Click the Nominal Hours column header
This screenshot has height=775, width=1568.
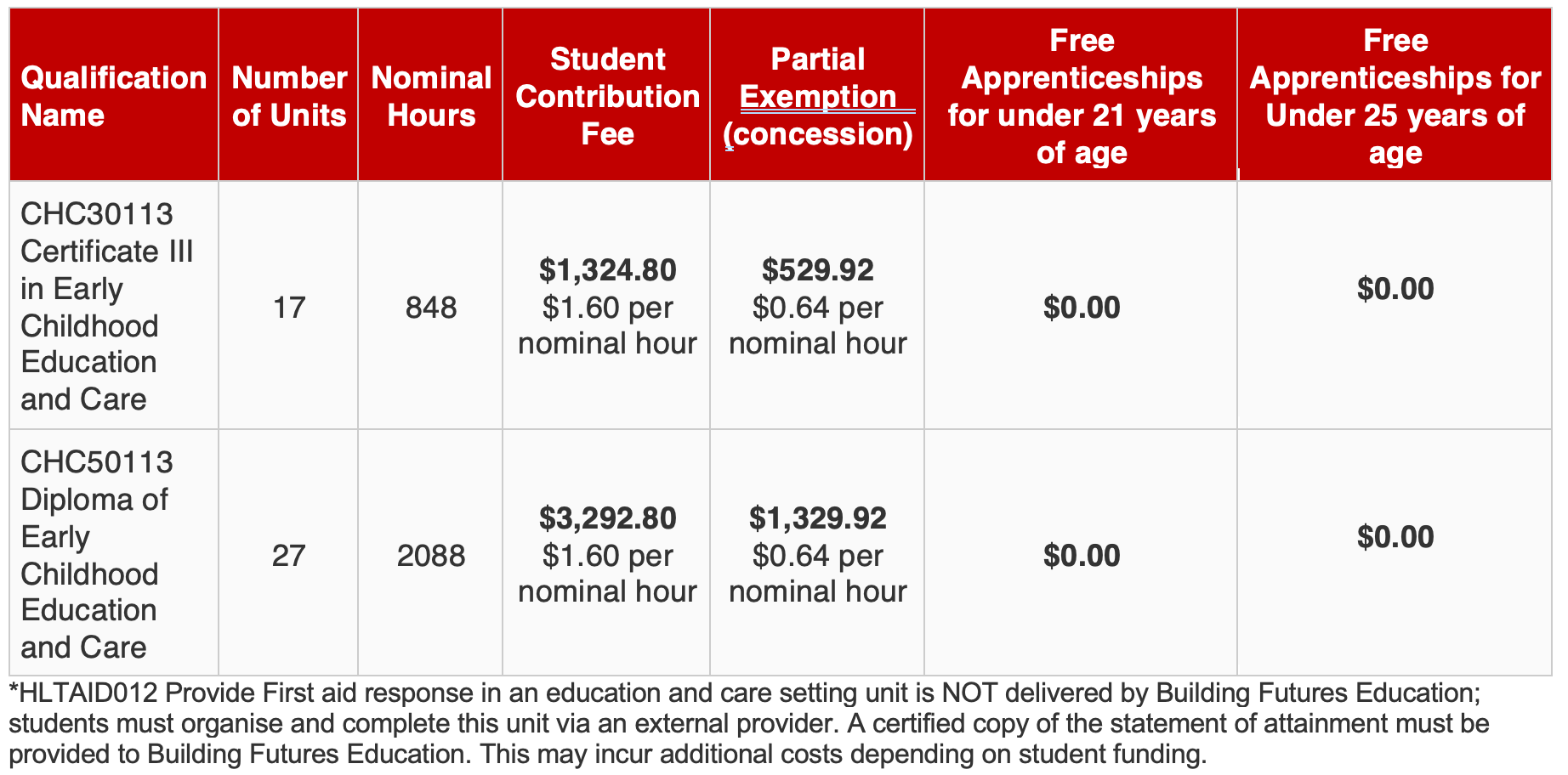[x=430, y=95]
